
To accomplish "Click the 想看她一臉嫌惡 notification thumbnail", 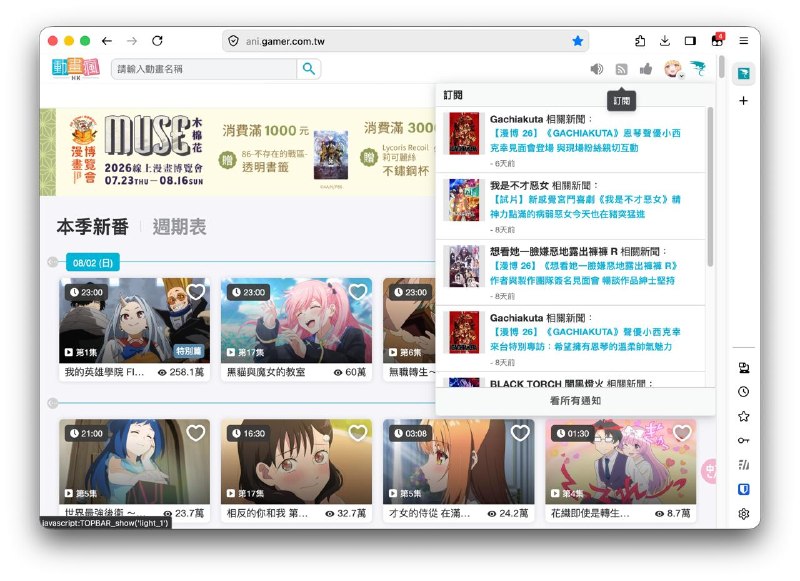I will coord(464,266).
